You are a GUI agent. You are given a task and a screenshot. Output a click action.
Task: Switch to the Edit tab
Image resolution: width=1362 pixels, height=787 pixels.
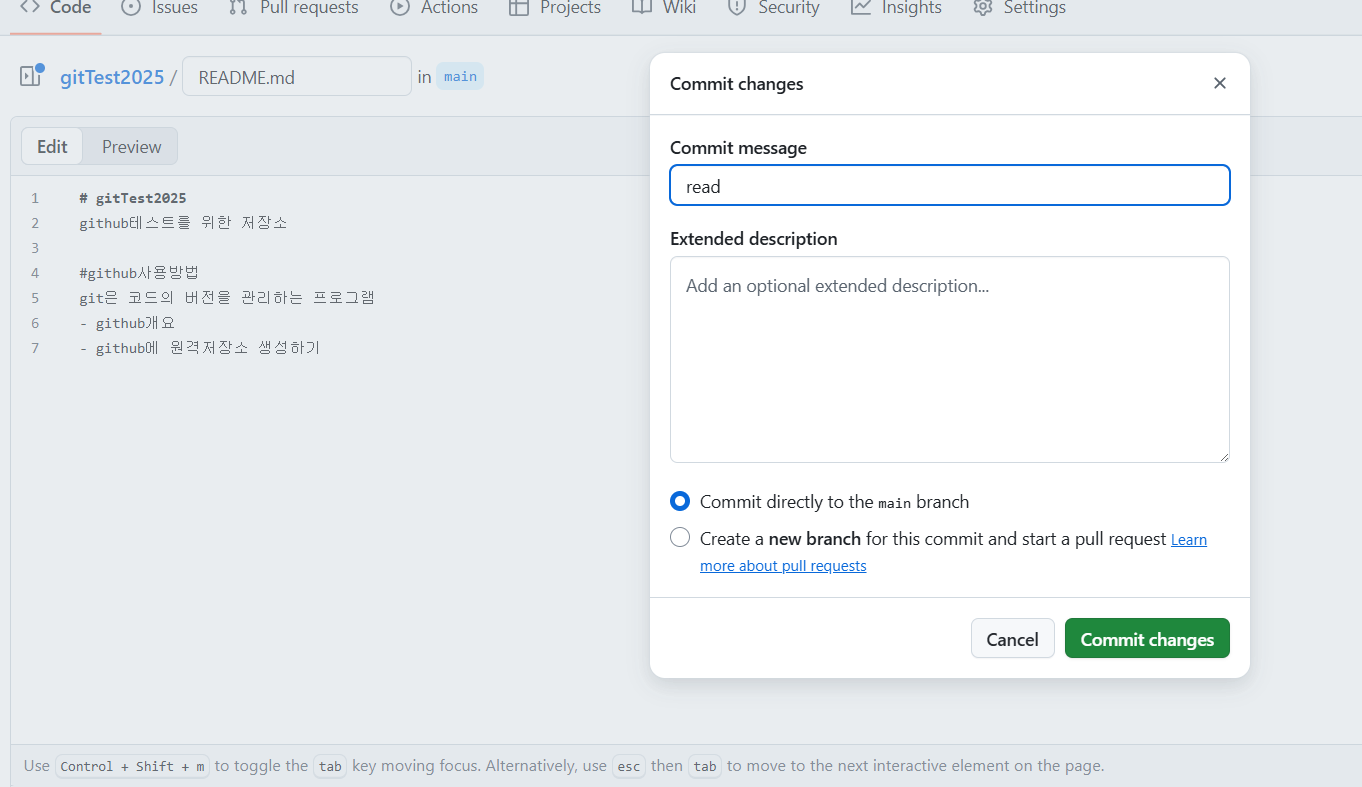pyautogui.click(x=52, y=146)
